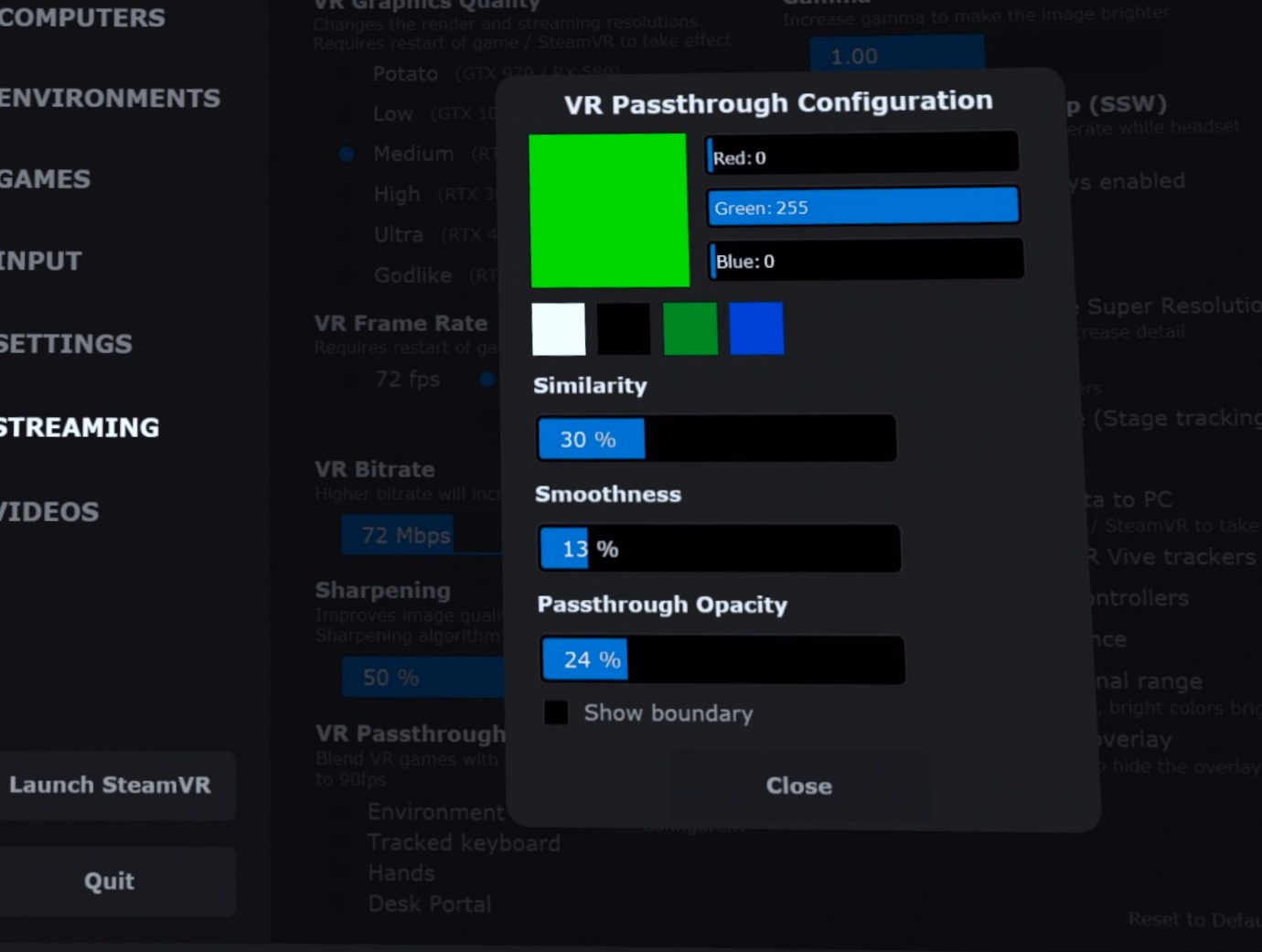Set the Smoothness slider value
Viewport: 1262px width, 952px height.
(x=720, y=549)
